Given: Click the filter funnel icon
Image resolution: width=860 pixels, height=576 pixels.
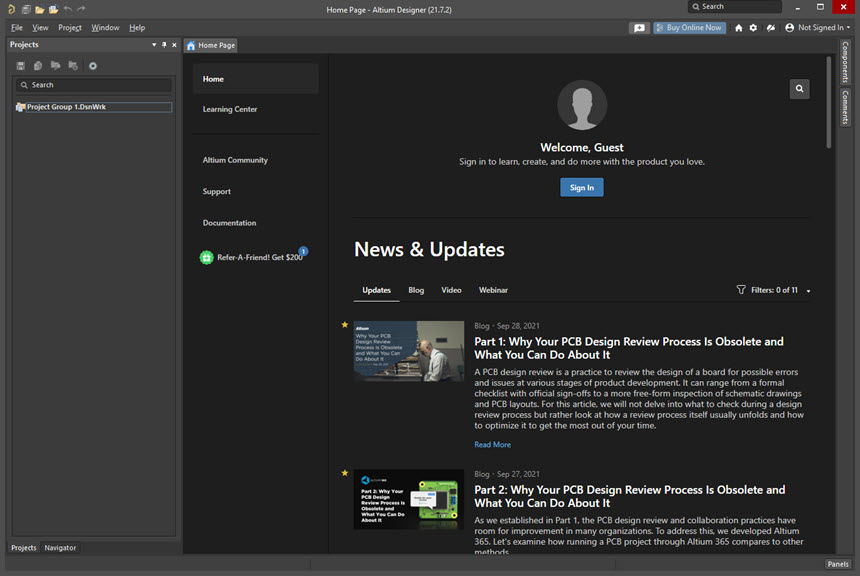Looking at the screenshot, I should tap(741, 290).
